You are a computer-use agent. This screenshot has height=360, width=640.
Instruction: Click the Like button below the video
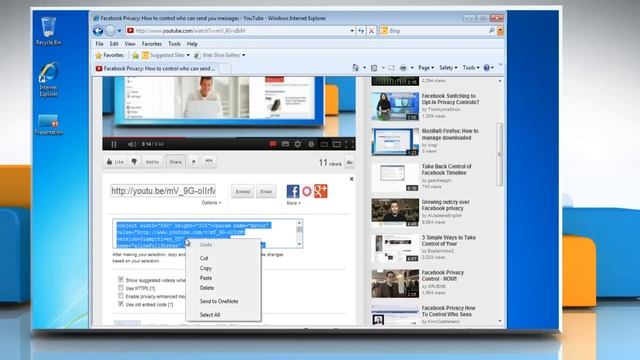(115, 162)
